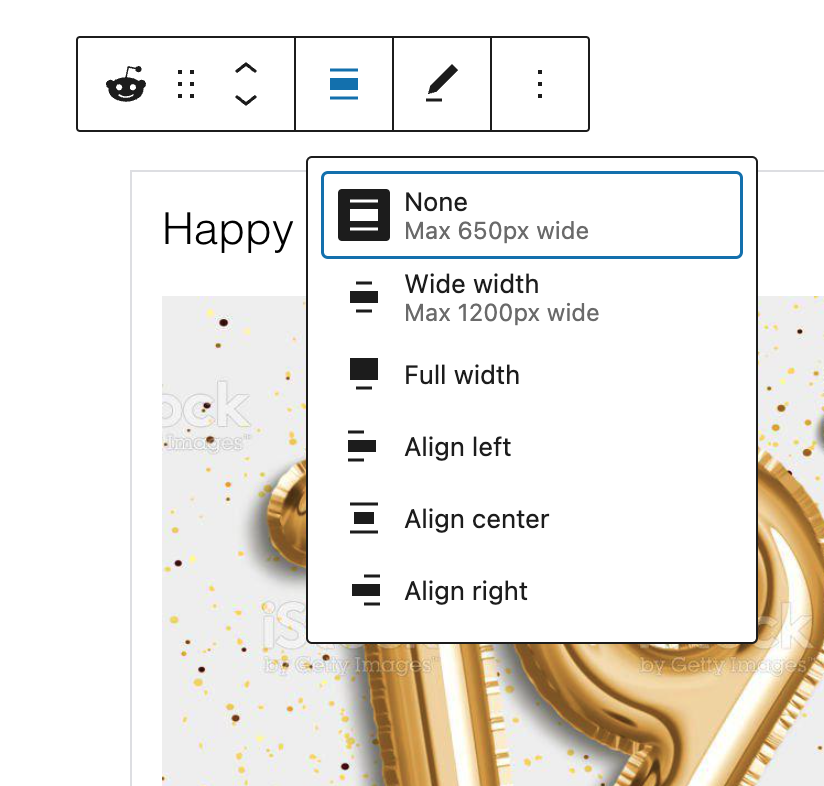Viewport: 824px width, 786px height.
Task: Click the Align right icon
Action: click(365, 591)
